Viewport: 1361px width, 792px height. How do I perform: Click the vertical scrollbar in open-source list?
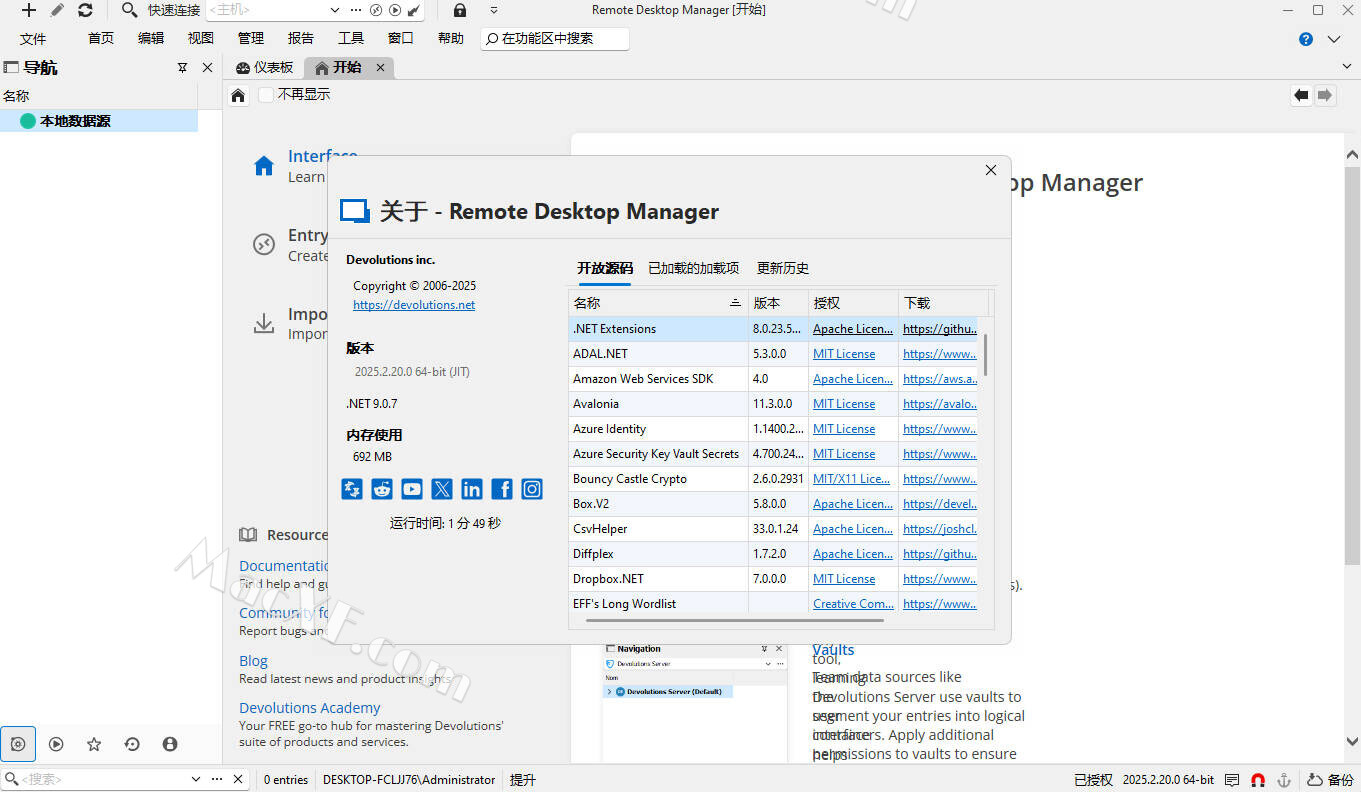pyautogui.click(x=985, y=355)
